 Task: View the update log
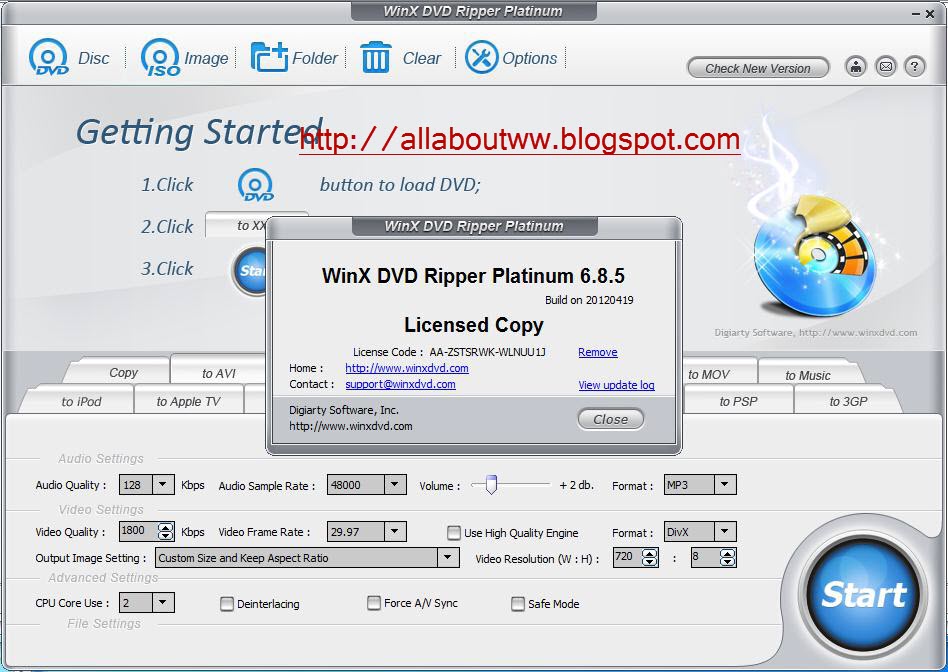616,385
